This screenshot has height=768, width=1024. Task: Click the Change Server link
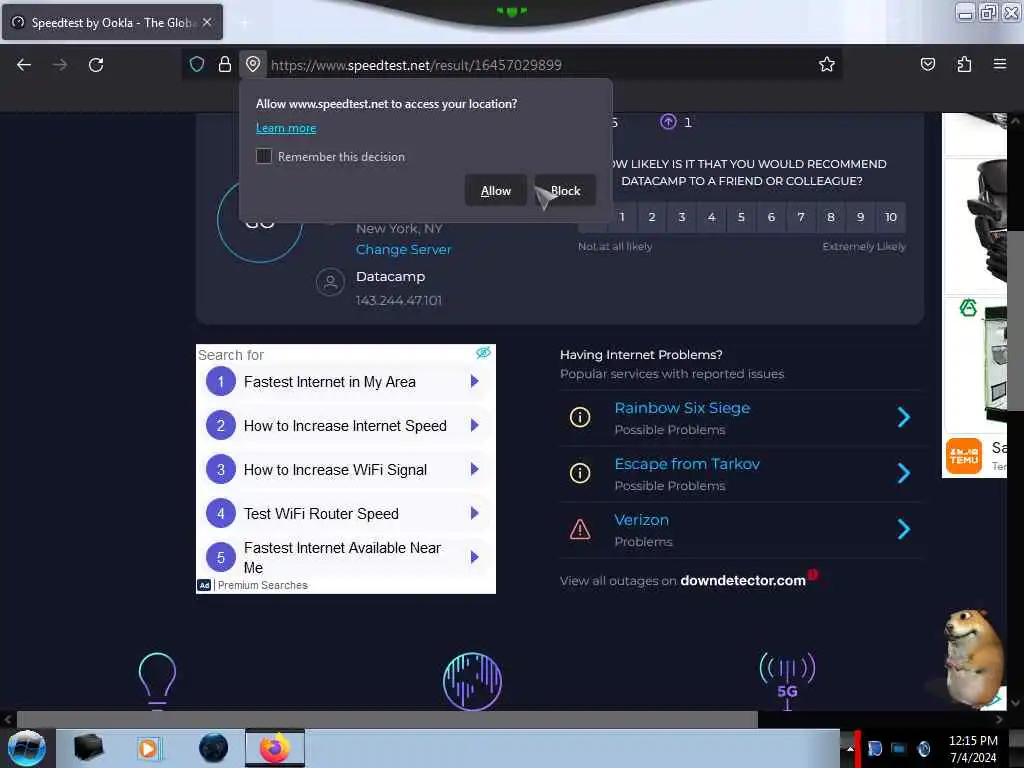click(404, 249)
